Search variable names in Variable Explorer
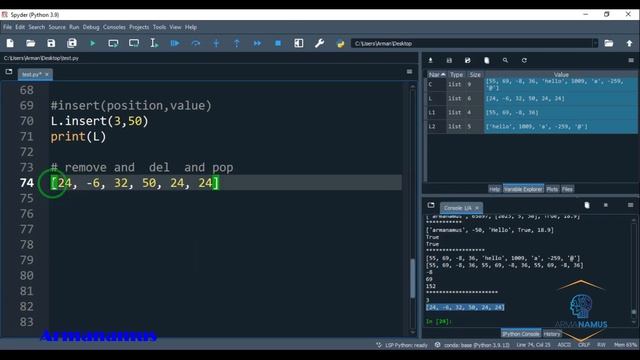 (x=505, y=60)
